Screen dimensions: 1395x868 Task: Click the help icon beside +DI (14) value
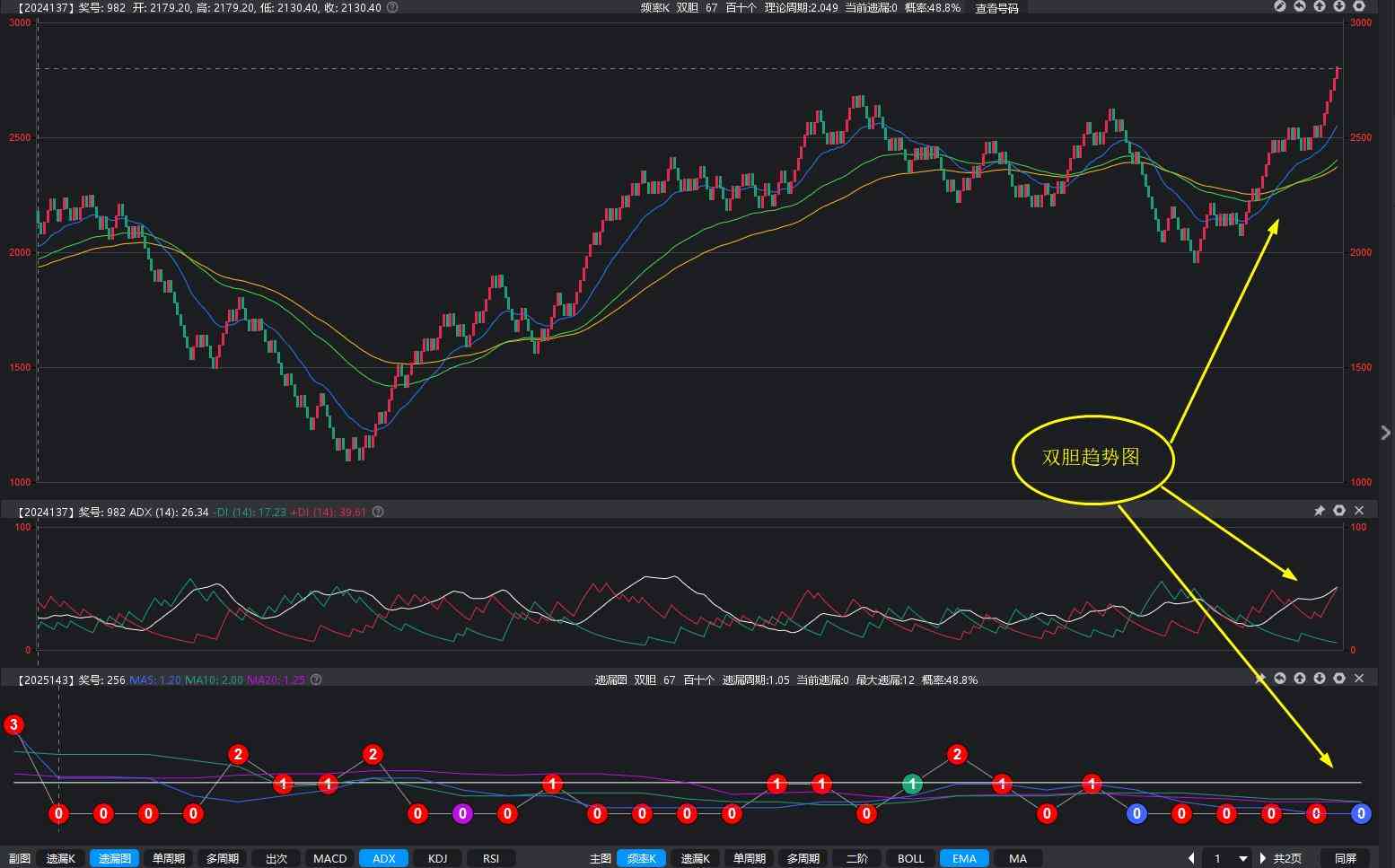(x=378, y=512)
